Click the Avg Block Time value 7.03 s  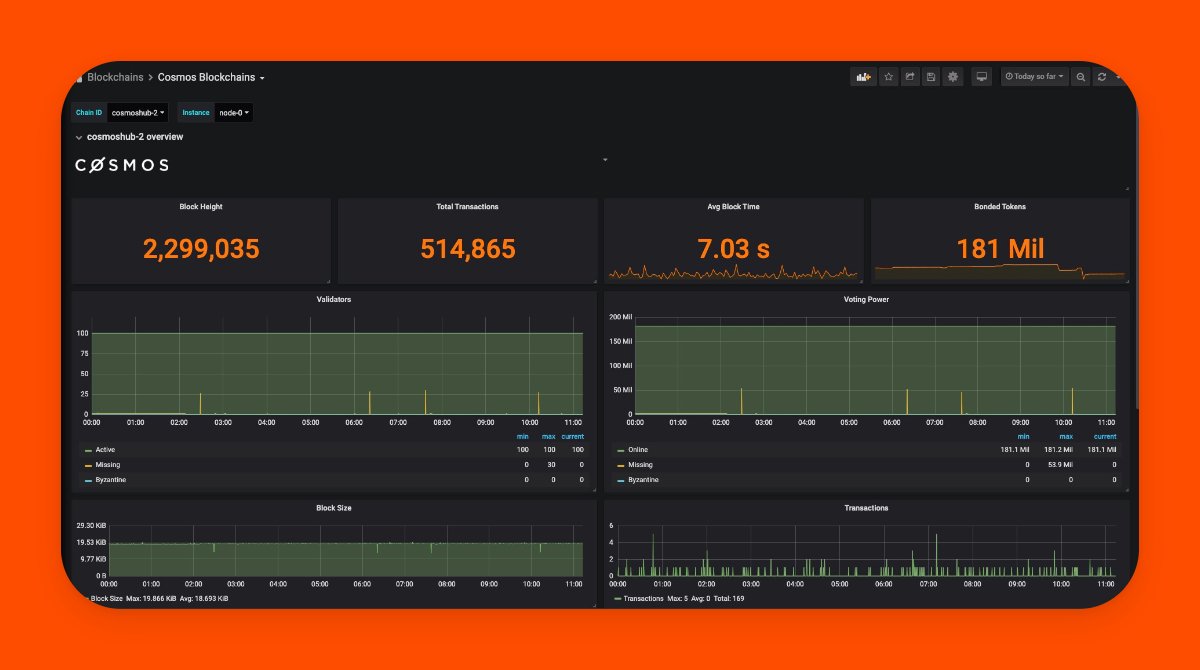tap(733, 248)
